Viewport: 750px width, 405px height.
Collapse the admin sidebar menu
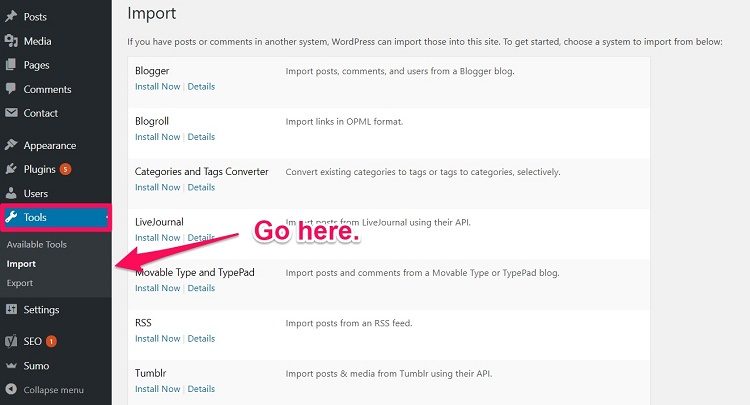[x=55, y=390]
